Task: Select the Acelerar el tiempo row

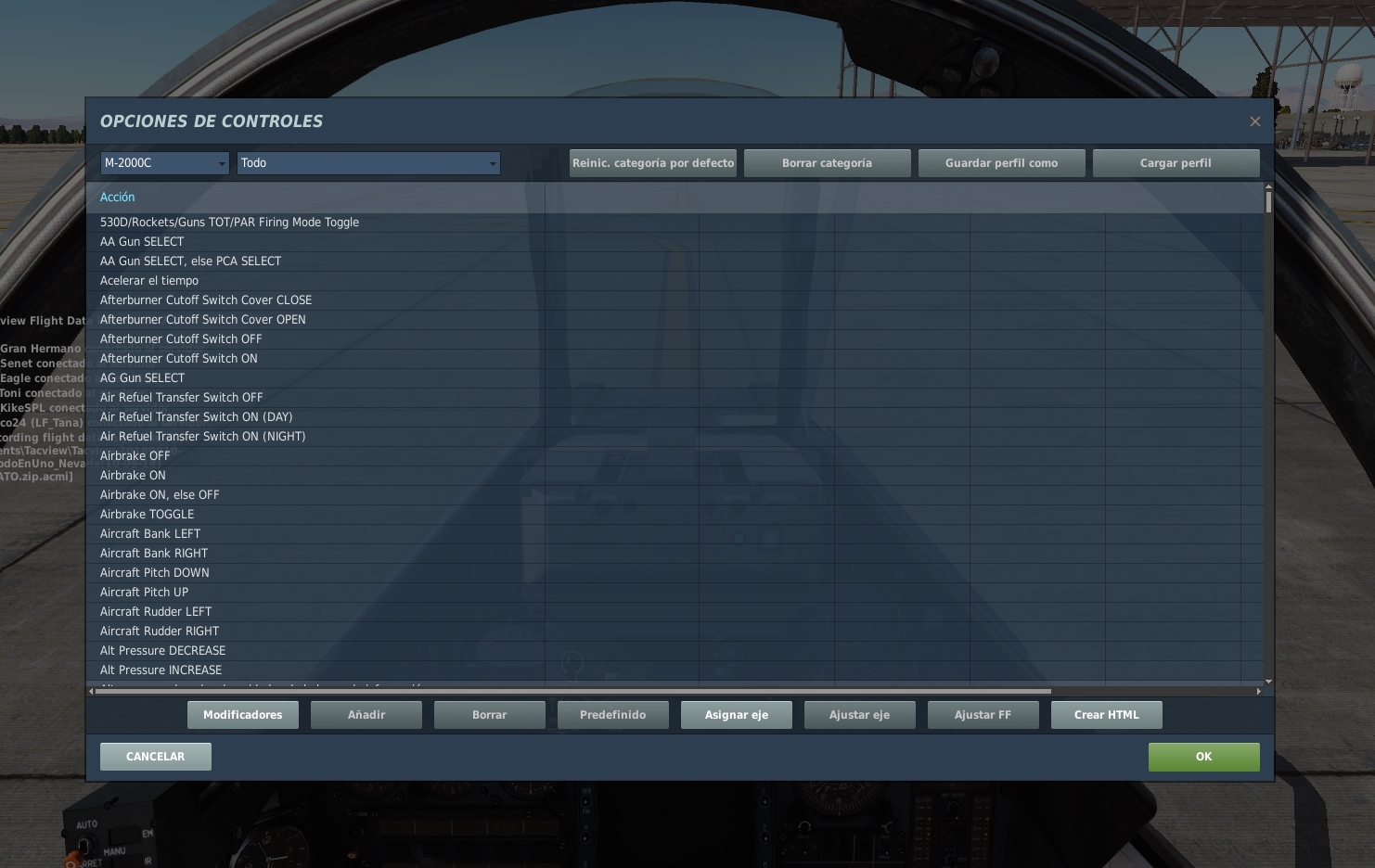Action: (675, 281)
